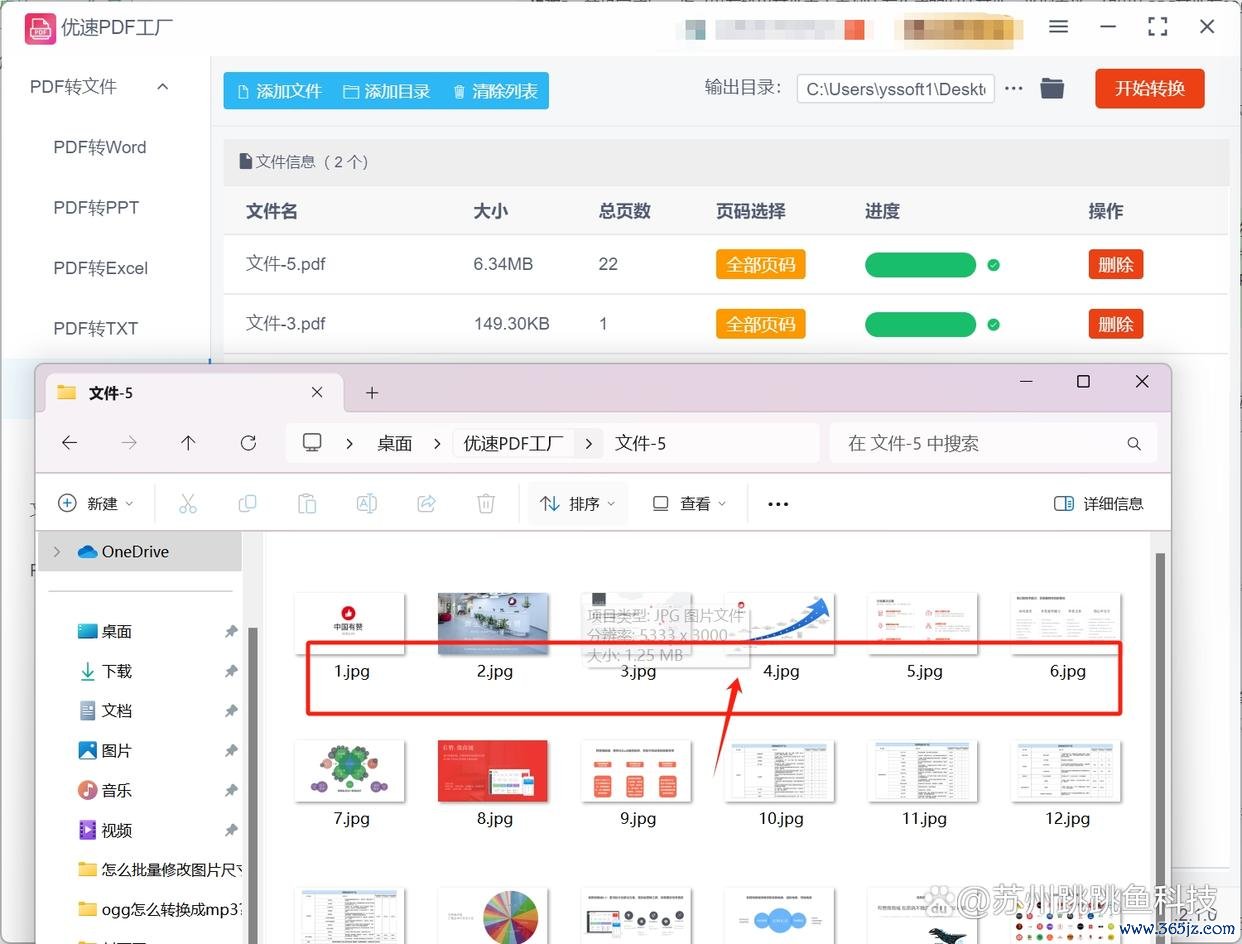Open the output folder icon
This screenshot has height=944, width=1242.
click(x=1052, y=88)
